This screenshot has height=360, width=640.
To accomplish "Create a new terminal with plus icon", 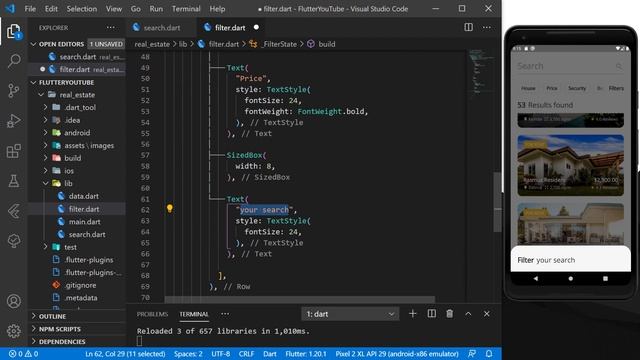I will [413, 313].
